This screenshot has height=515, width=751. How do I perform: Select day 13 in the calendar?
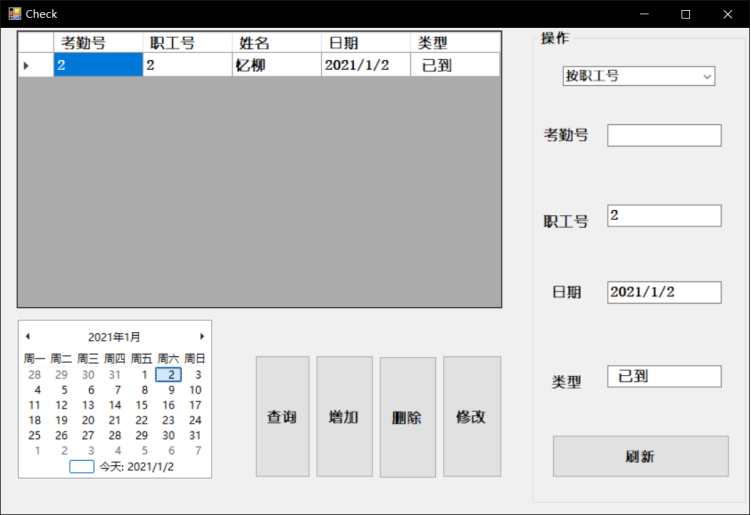coord(88,405)
